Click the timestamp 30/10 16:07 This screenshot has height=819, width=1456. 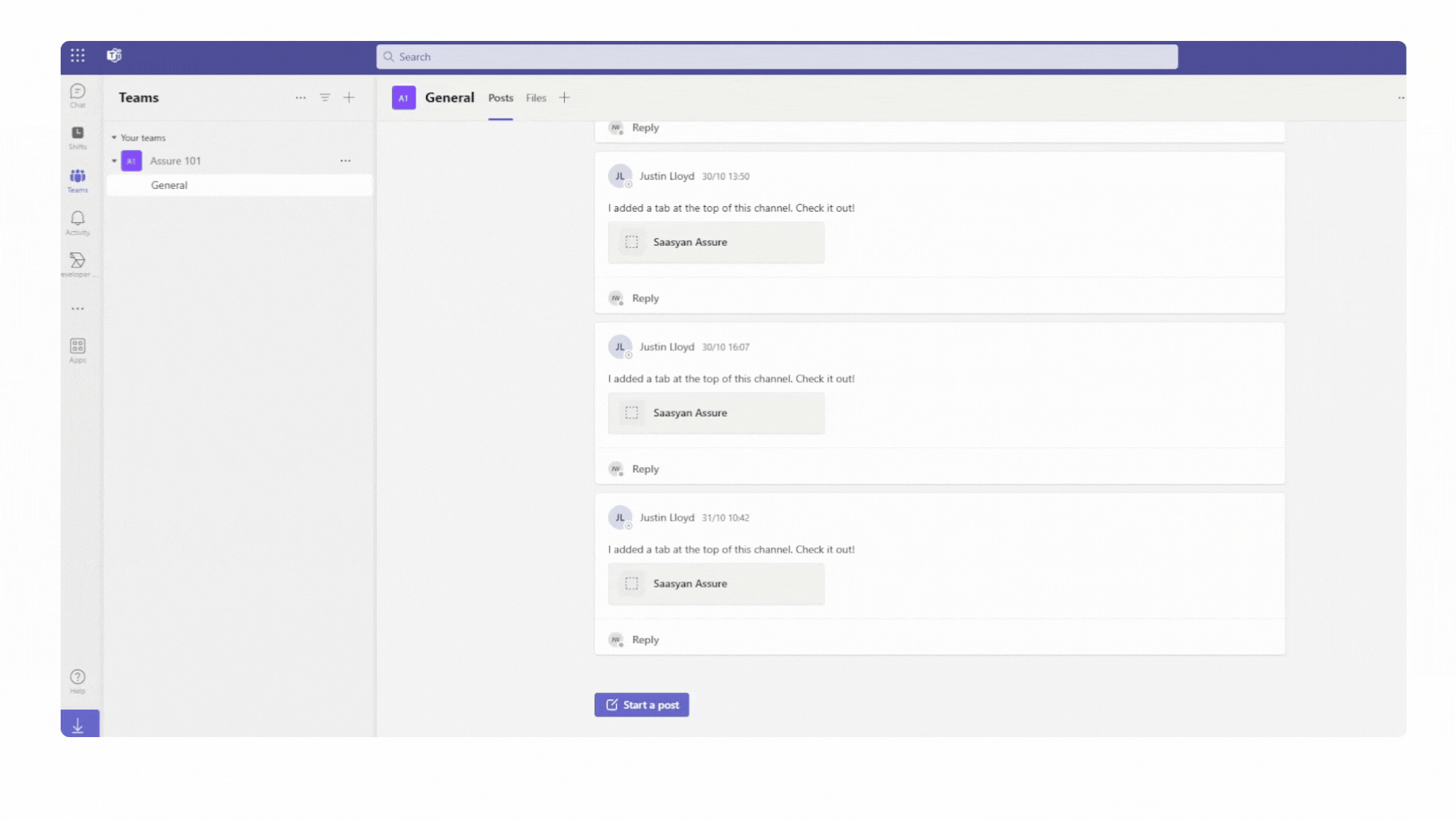(x=725, y=347)
